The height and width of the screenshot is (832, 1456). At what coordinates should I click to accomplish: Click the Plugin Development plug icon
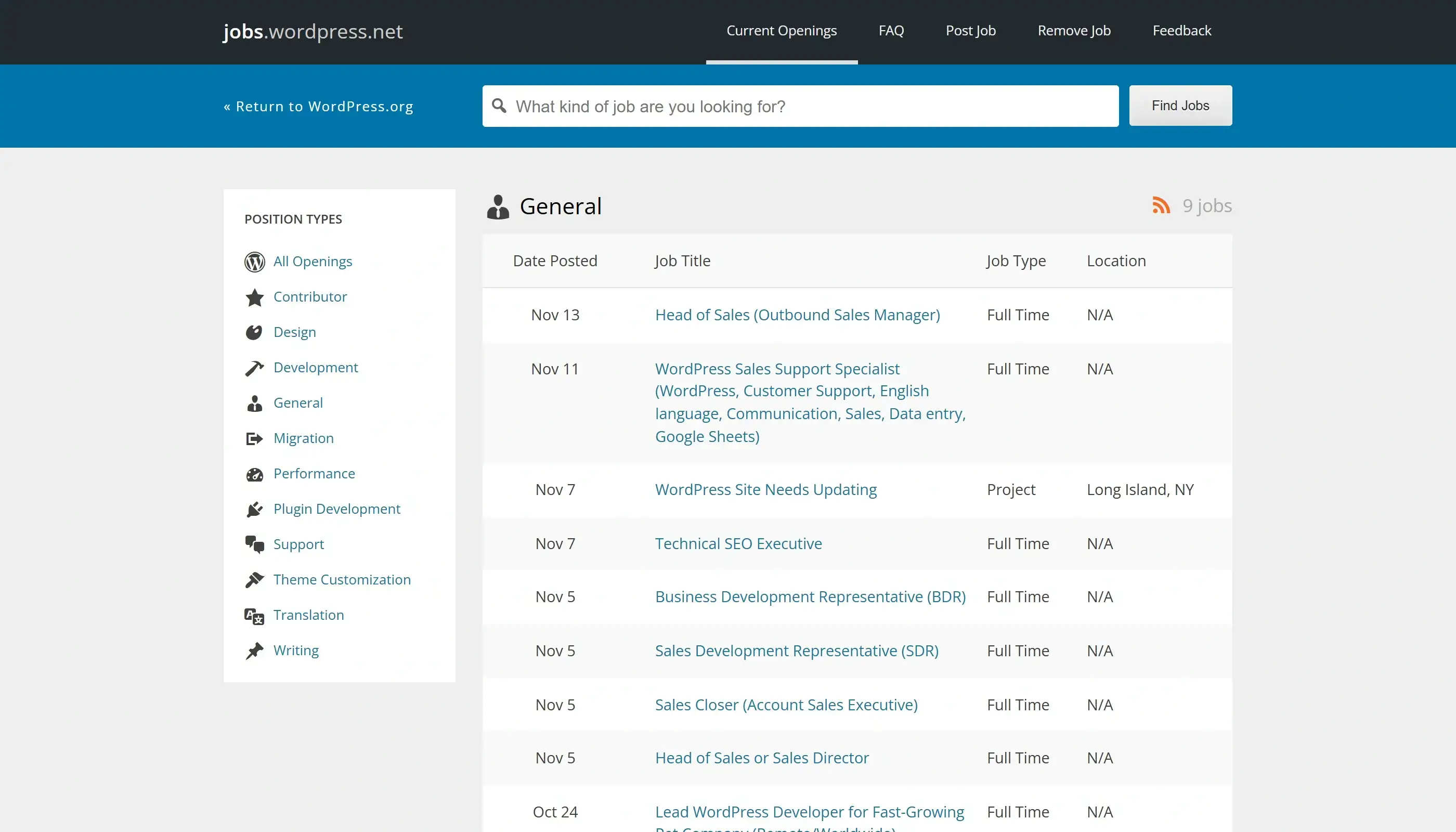(255, 510)
